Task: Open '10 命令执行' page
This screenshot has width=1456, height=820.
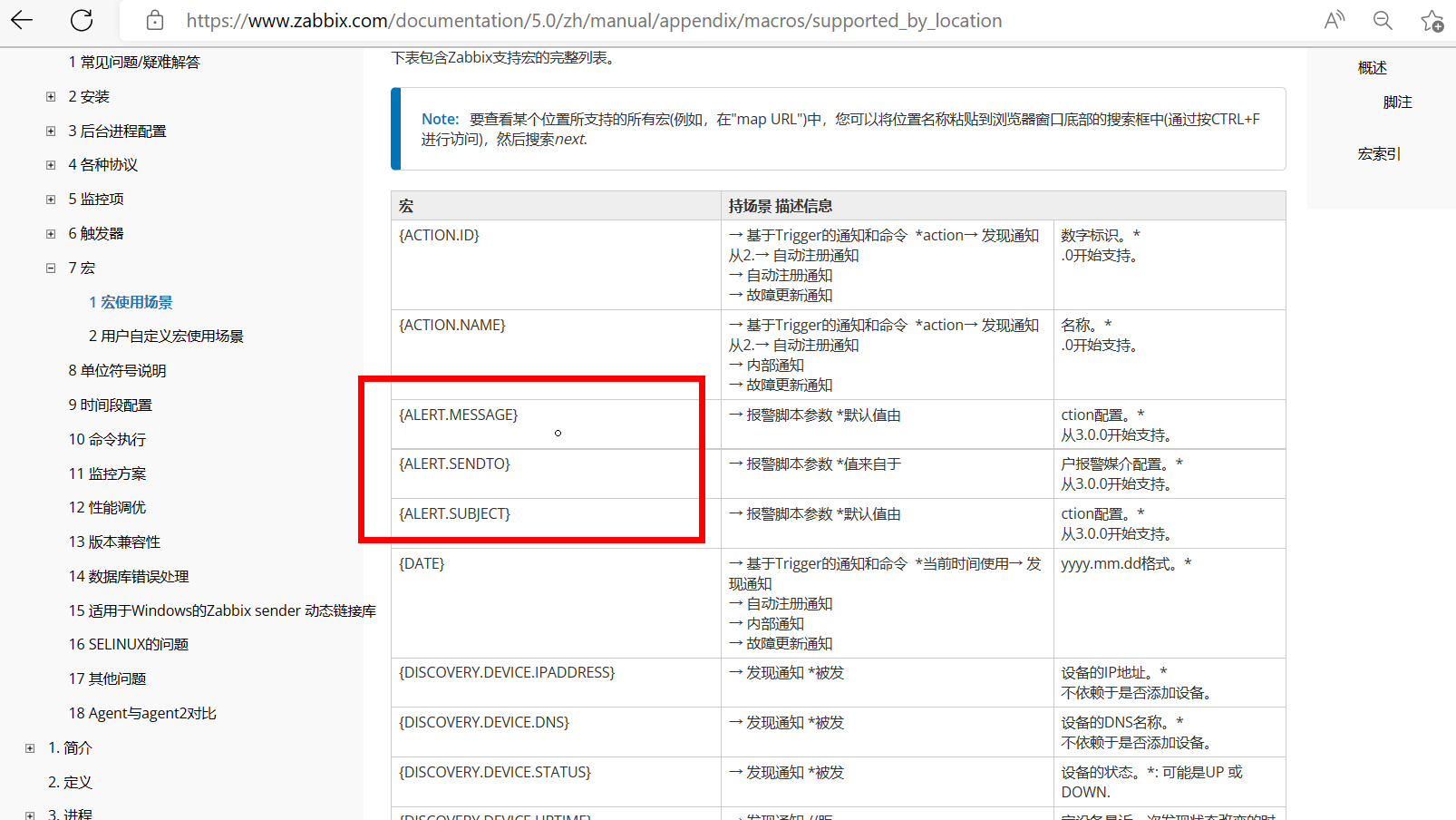Action: tap(107, 439)
